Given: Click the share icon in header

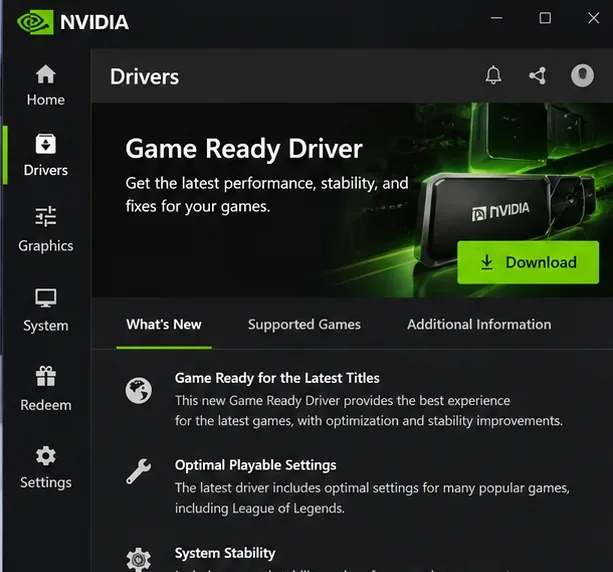Looking at the screenshot, I should click(x=538, y=75).
